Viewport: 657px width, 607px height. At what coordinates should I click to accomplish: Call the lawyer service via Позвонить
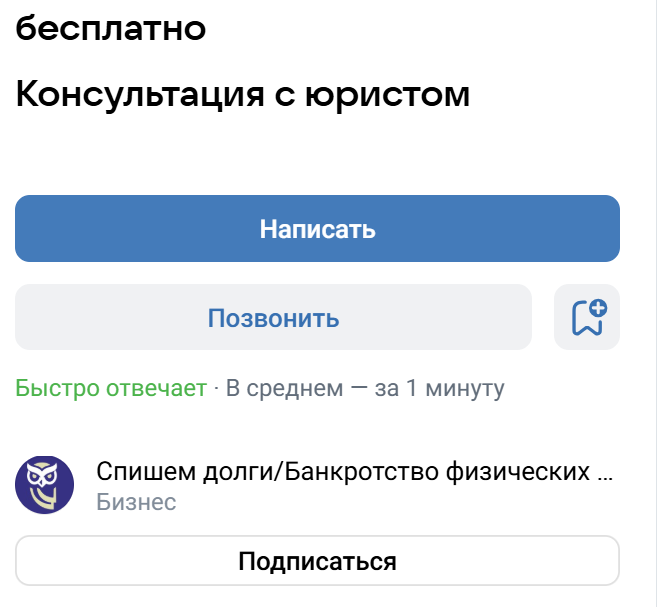pos(273,318)
